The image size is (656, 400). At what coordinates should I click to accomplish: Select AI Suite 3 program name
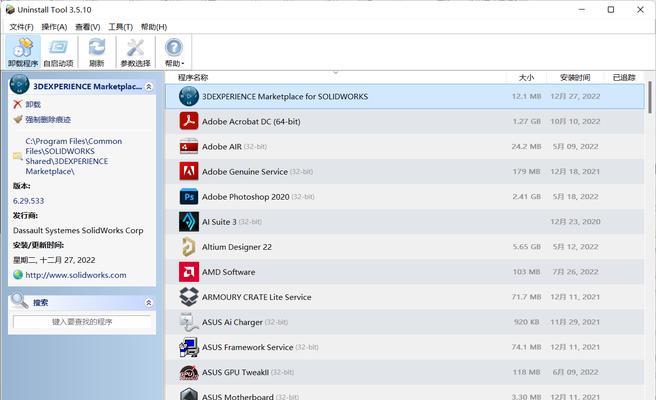point(219,222)
